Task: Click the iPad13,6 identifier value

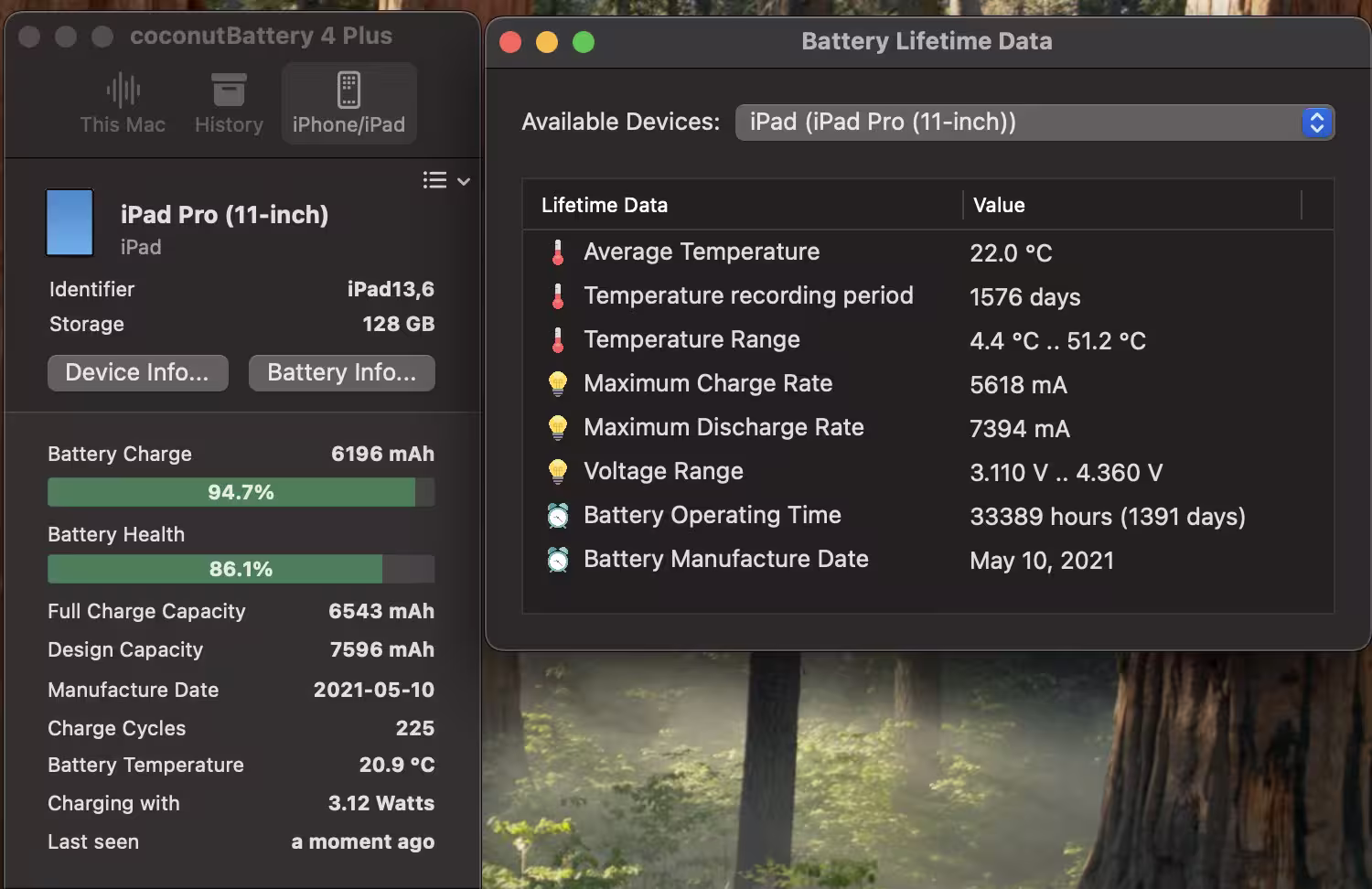Action: 391,289
